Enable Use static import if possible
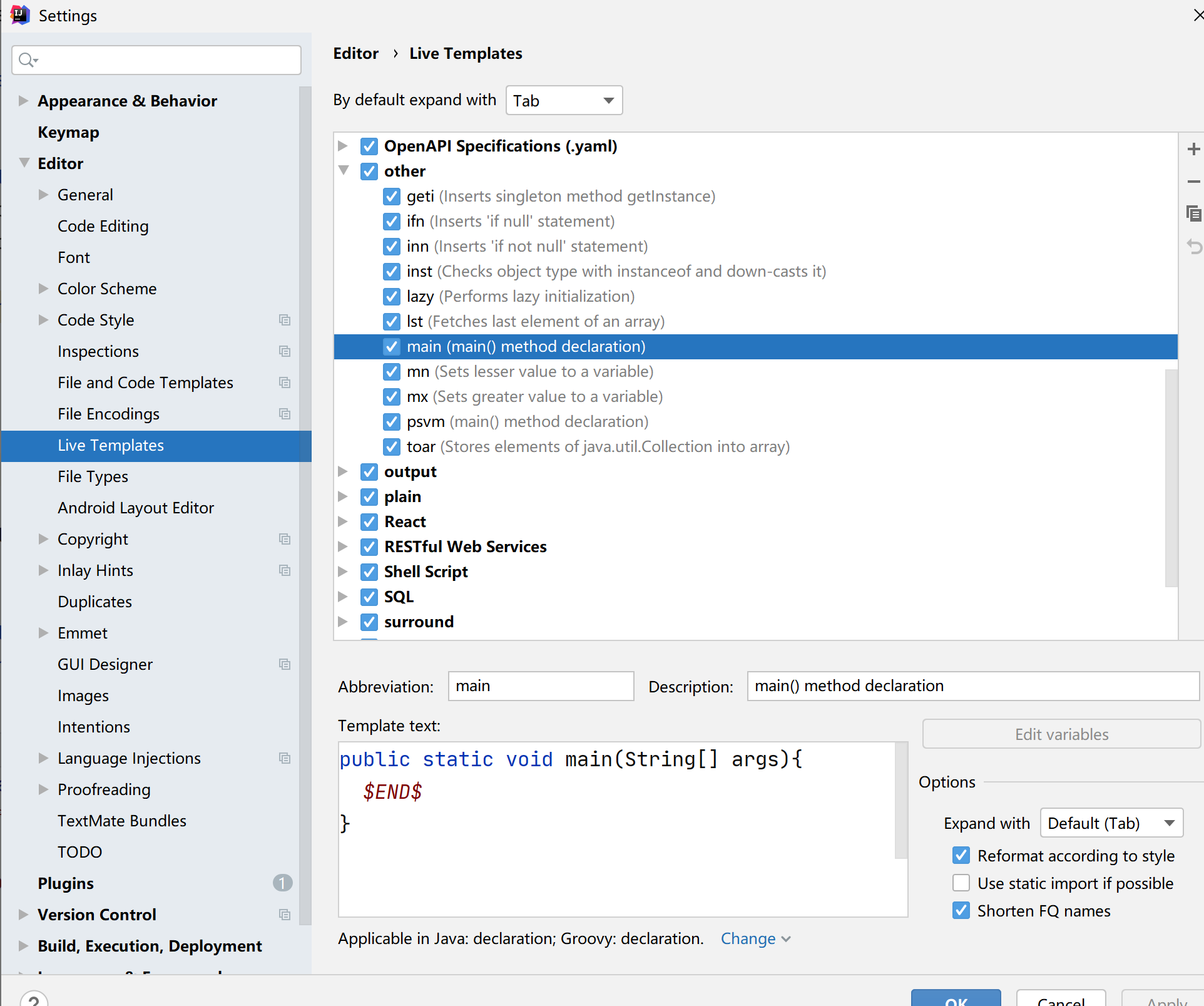Screen dimensions: 1204x1006 point(961,883)
